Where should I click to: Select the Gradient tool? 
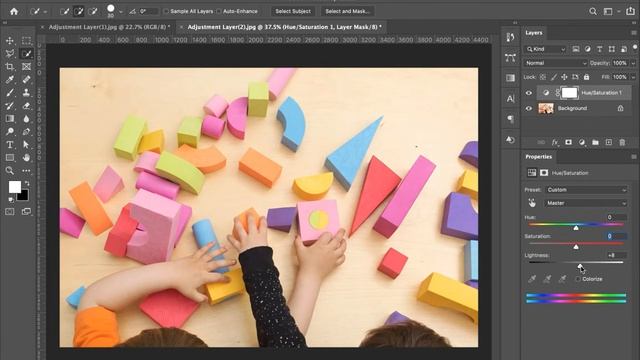(10, 119)
